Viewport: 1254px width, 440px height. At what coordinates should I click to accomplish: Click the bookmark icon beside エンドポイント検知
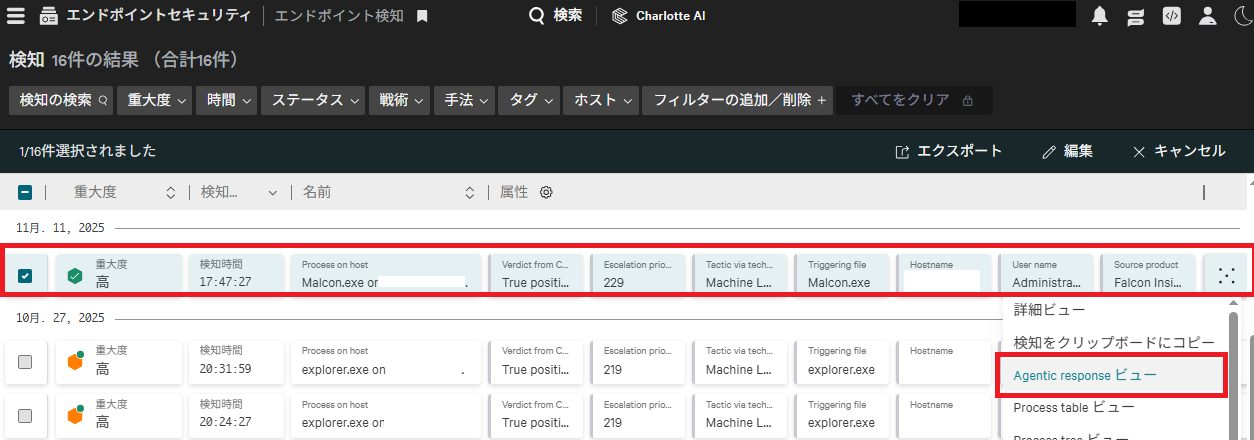pos(422,16)
